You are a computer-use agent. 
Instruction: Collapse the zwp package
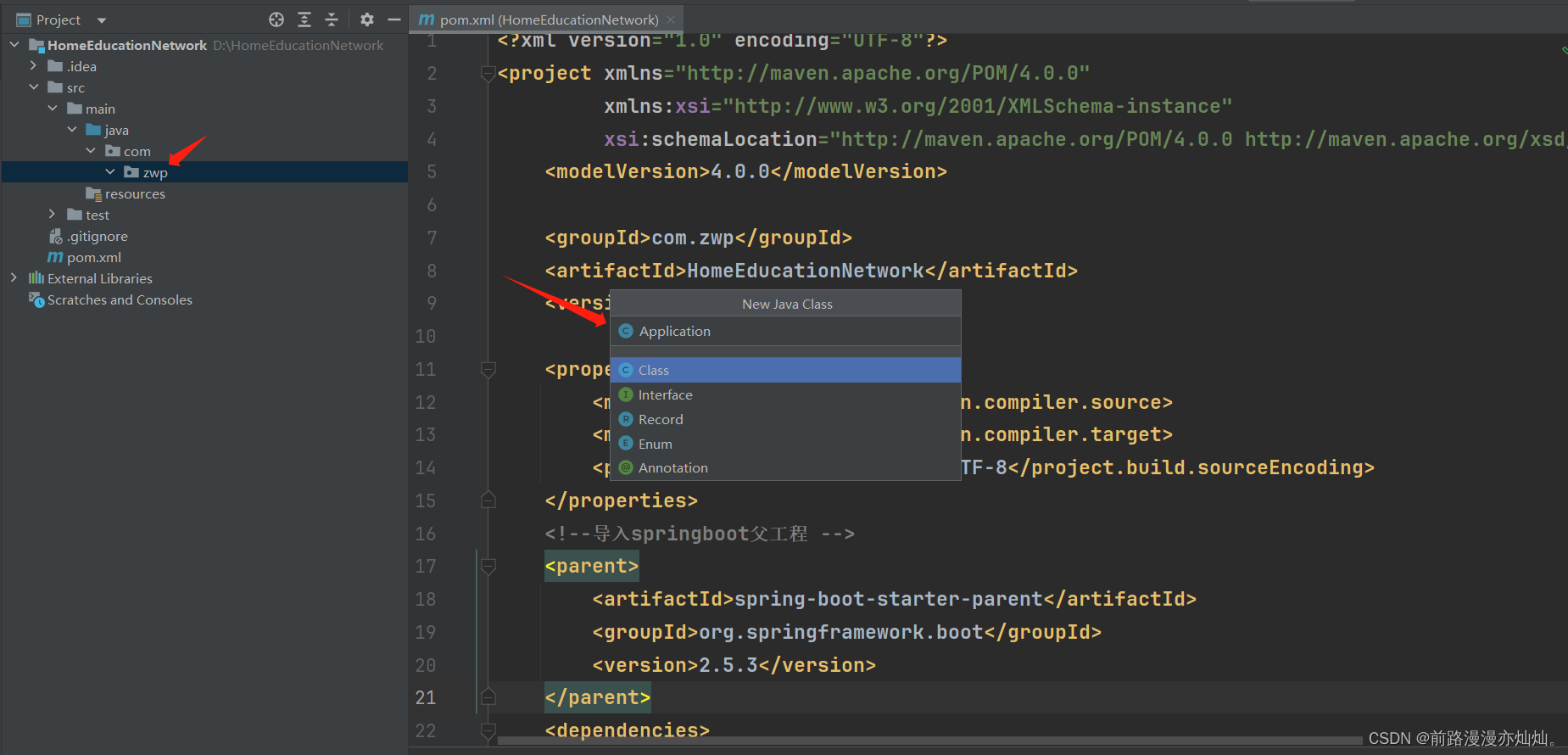(x=110, y=171)
